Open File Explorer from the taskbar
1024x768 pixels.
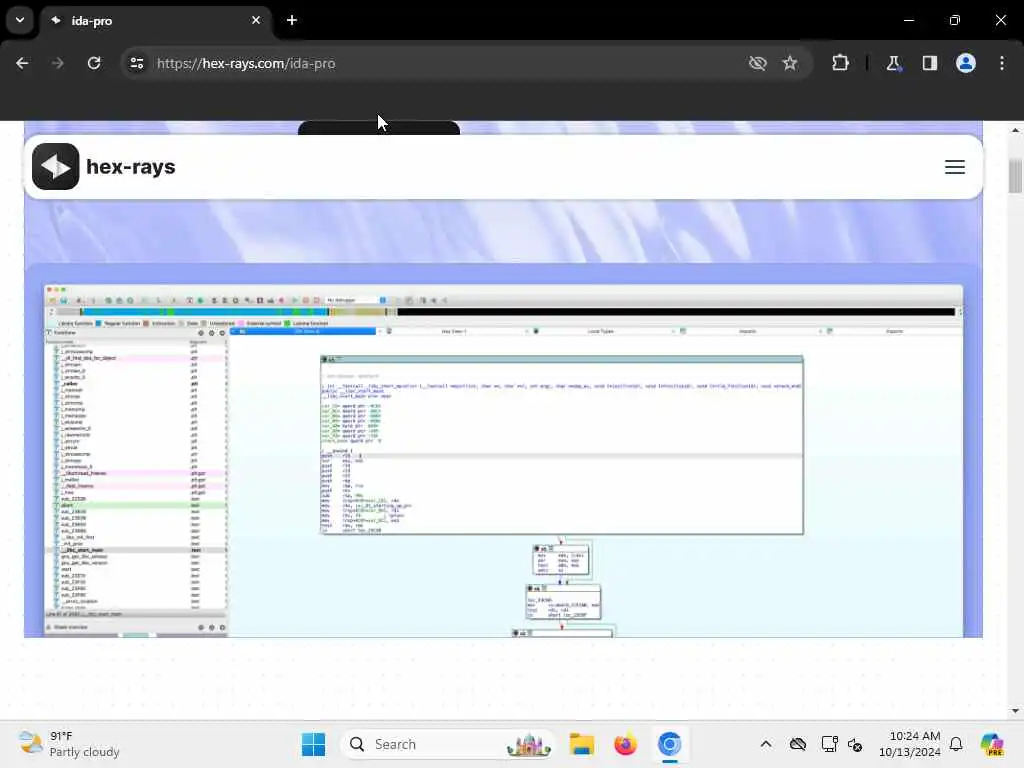click(581, 744)
